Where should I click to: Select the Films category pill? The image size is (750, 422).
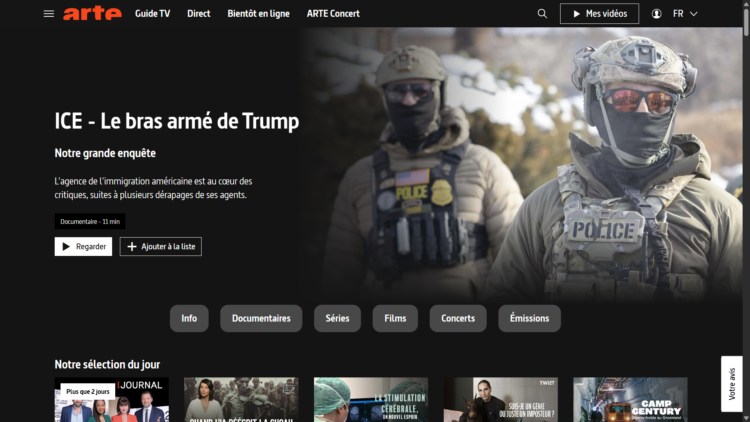[x=395, y=318]
